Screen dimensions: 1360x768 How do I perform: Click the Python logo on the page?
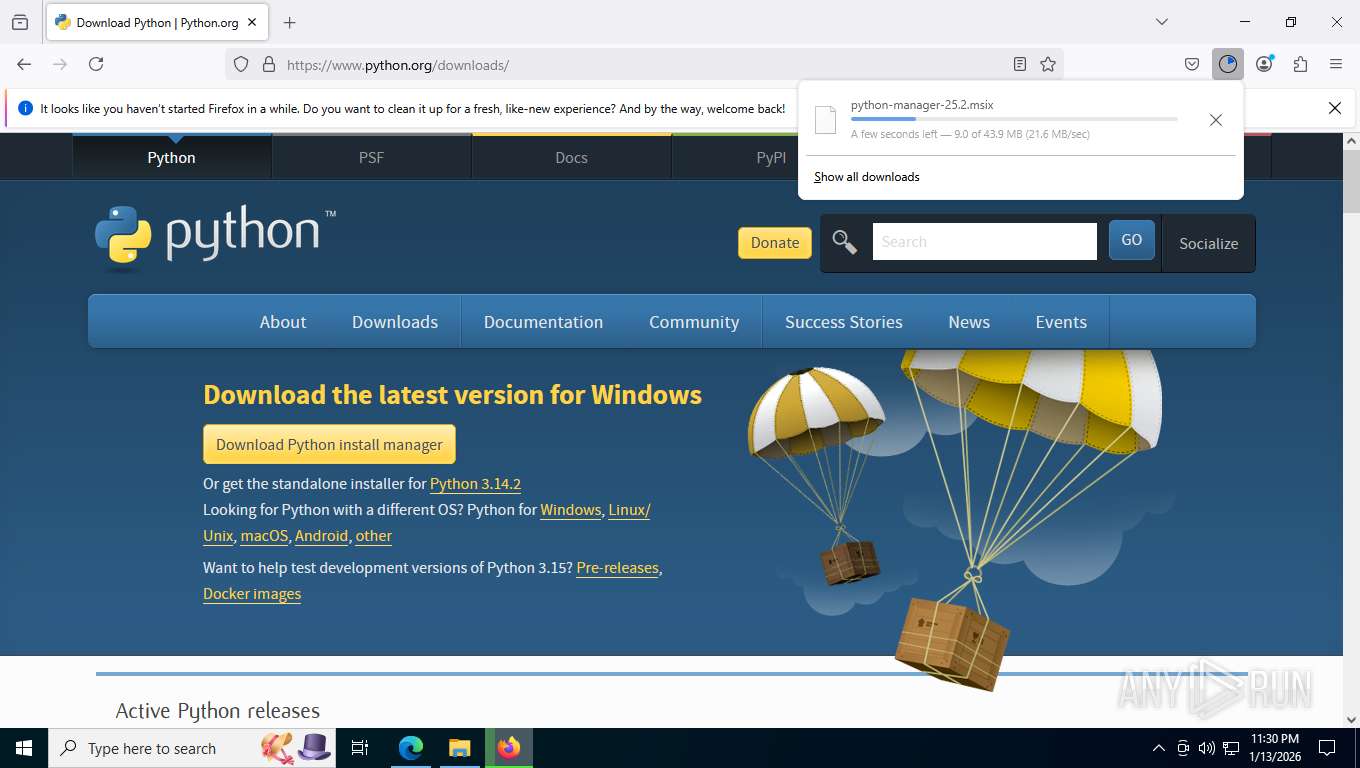(x=215, y=237)
